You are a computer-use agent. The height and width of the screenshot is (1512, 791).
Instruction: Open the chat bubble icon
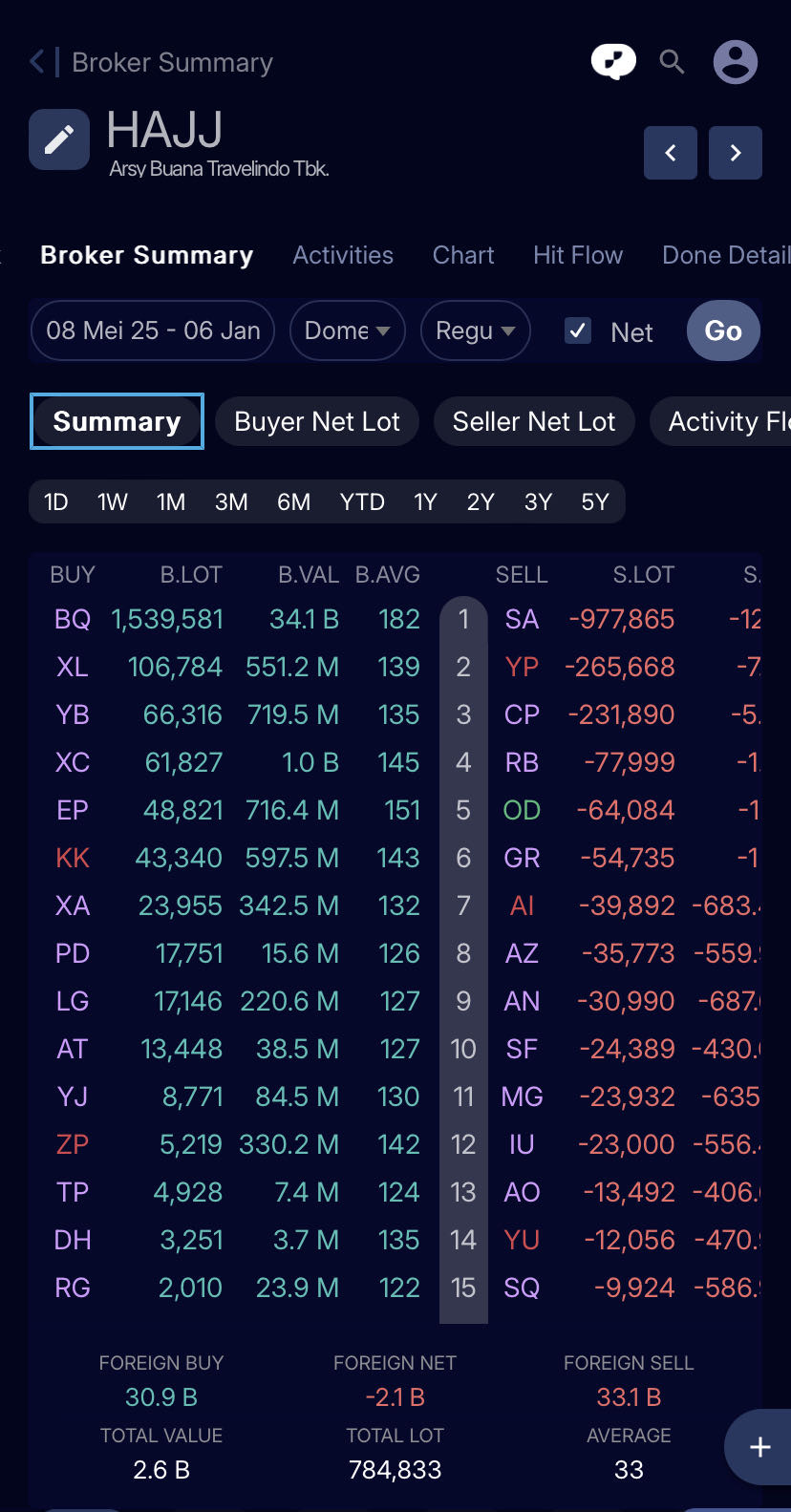[613, 63]
